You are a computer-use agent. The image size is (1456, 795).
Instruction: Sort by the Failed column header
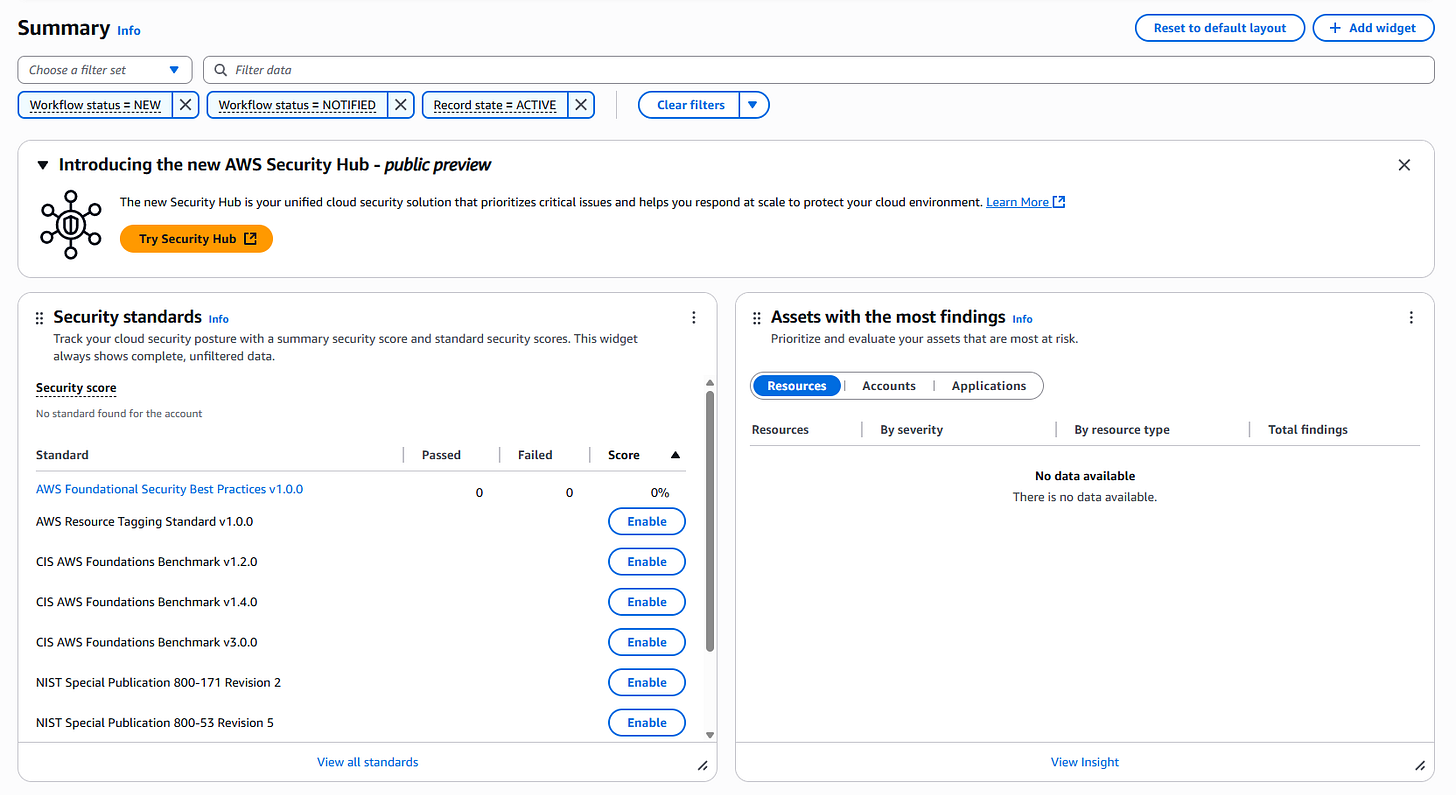point(535,455)
